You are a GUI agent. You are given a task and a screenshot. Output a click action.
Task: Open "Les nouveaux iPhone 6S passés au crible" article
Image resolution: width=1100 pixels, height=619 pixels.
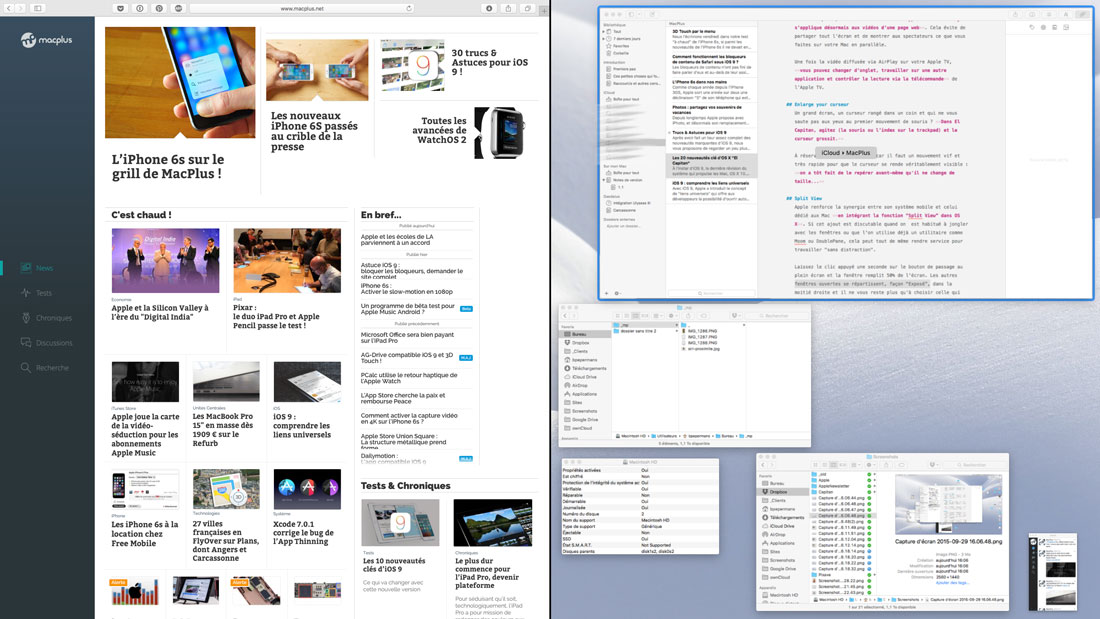314,131
